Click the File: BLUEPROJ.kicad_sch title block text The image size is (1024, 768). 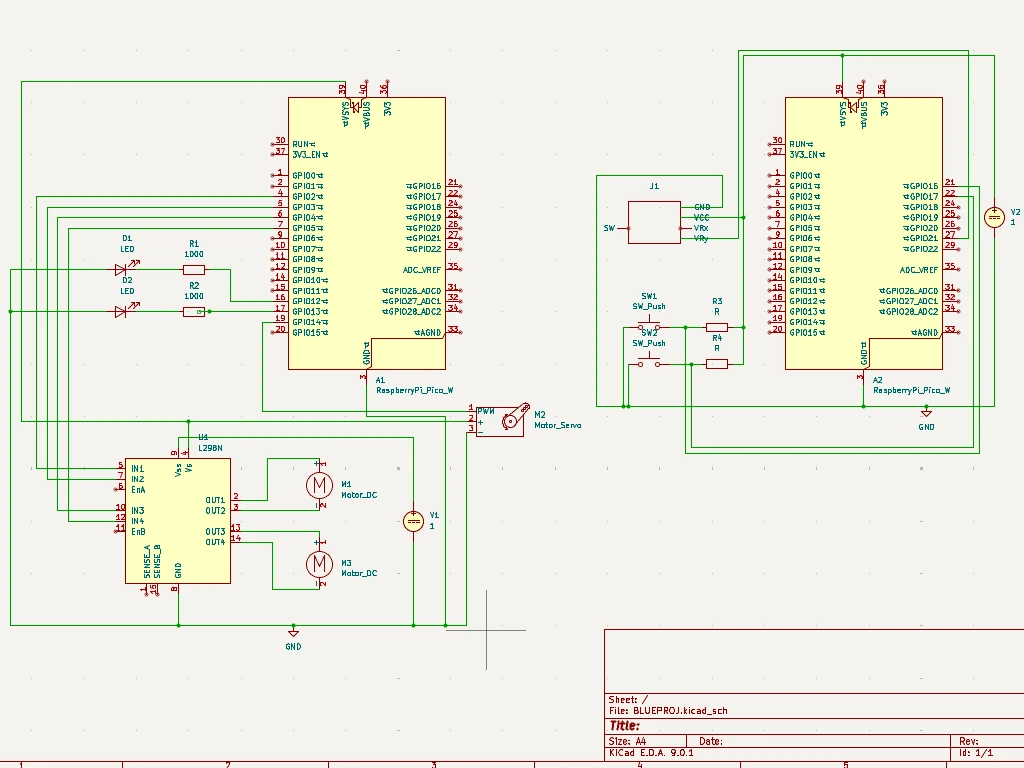[667, 711]
